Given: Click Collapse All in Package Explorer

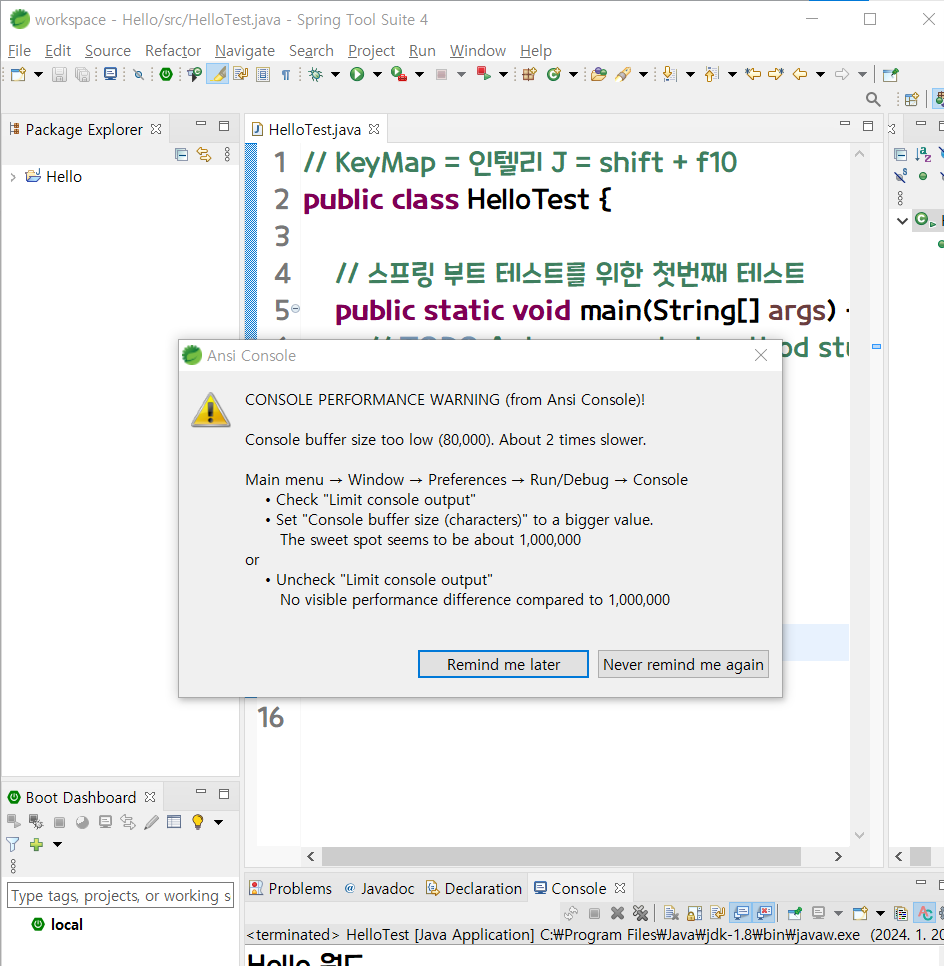Looking at the screenshot, I should coord(181,155).
